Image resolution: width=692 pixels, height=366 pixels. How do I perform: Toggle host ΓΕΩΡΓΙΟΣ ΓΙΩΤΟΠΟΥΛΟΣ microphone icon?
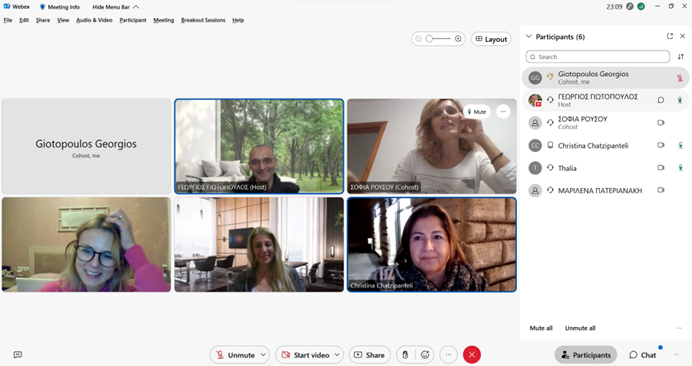click(x=680, y=100)
